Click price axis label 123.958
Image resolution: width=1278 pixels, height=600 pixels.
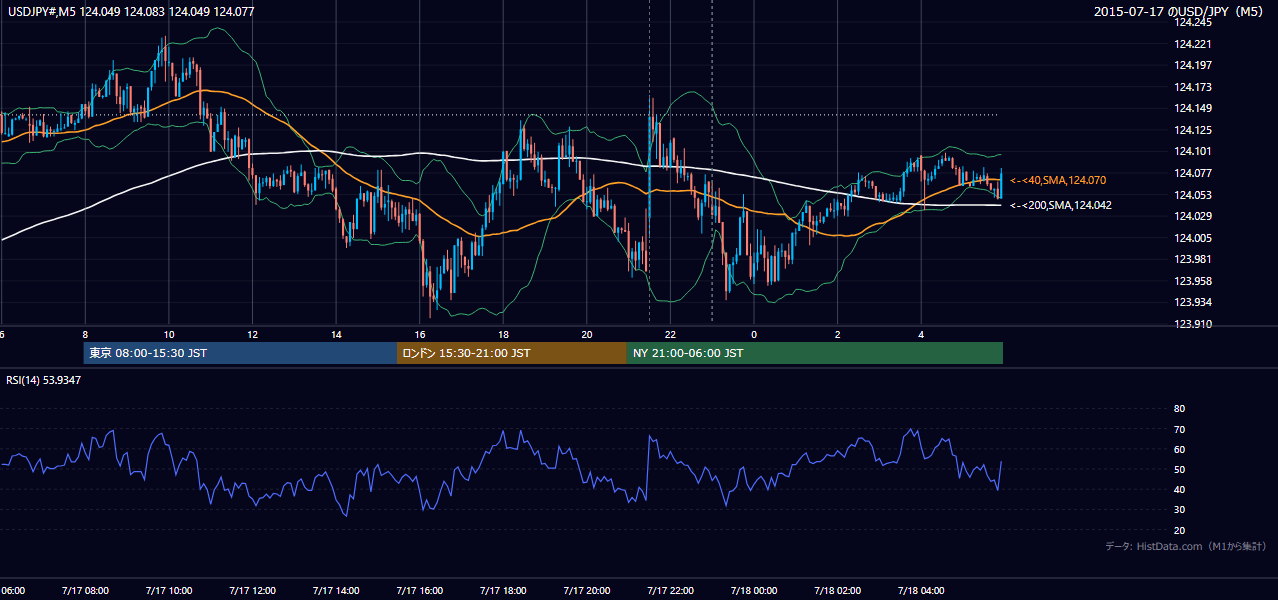(1192, 281)
